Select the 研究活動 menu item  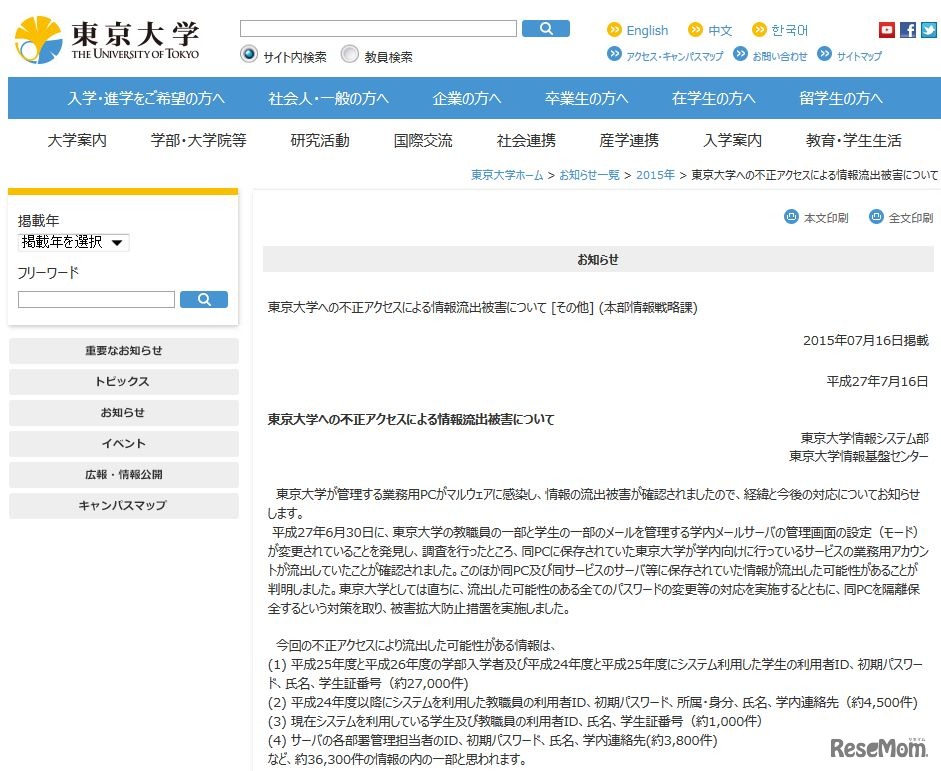point(321,141)
